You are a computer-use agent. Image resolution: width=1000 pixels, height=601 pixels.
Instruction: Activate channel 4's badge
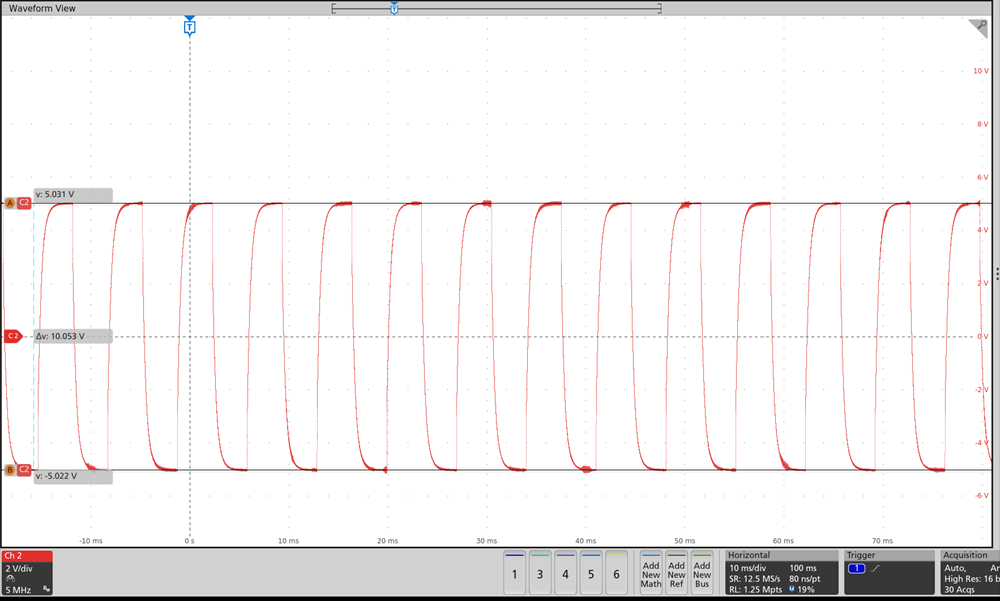564,574
